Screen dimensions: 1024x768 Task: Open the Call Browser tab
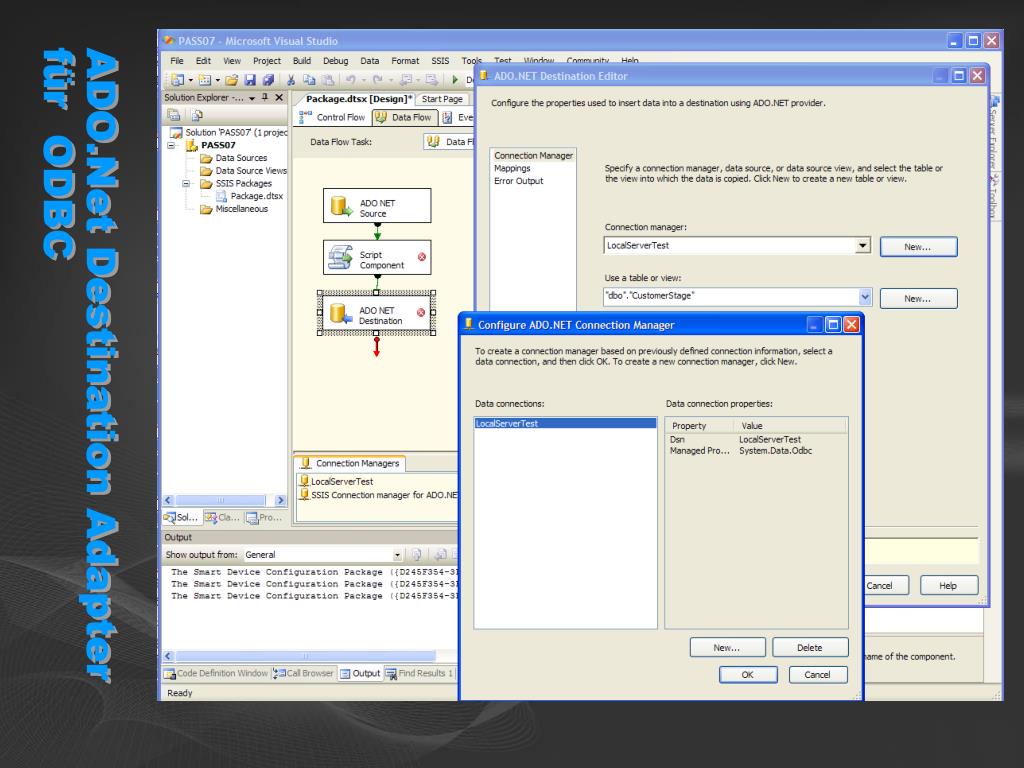point(304,673)
